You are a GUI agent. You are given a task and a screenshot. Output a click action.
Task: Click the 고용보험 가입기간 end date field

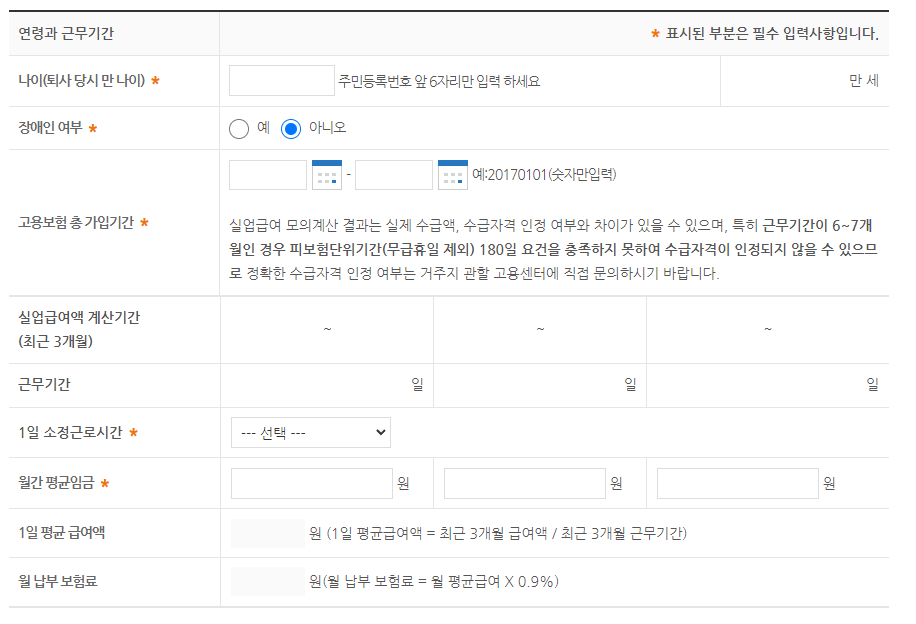(x=394, y=175)
